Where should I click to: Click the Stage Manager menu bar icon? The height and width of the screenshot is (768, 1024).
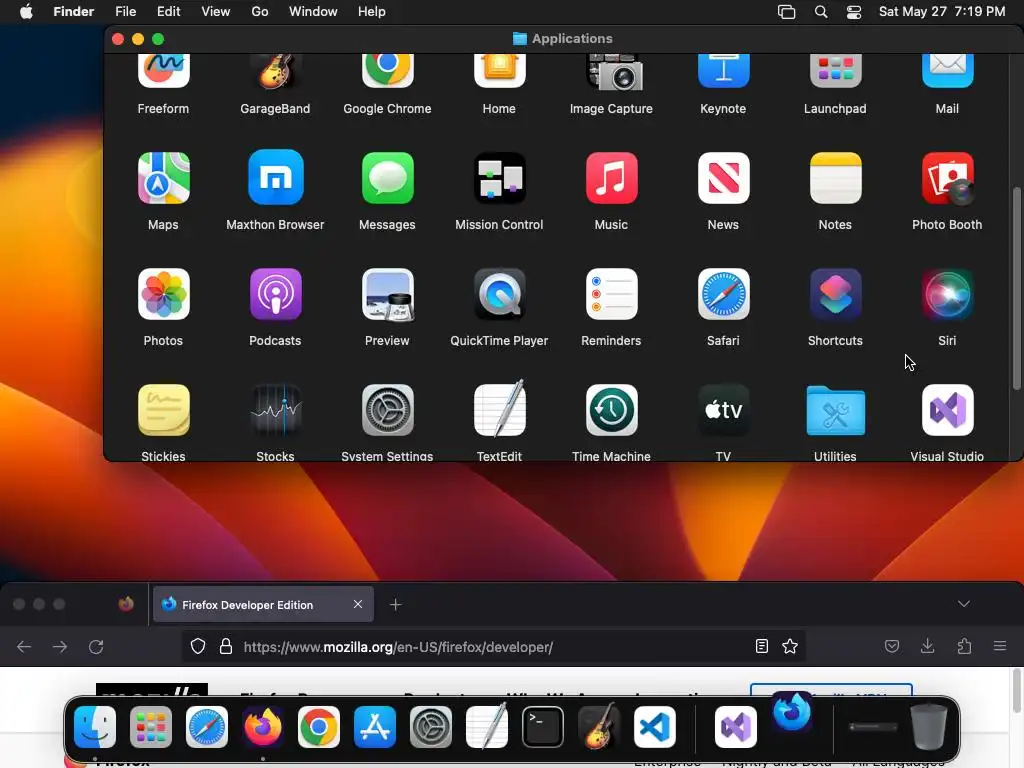[x=786, y=12]
